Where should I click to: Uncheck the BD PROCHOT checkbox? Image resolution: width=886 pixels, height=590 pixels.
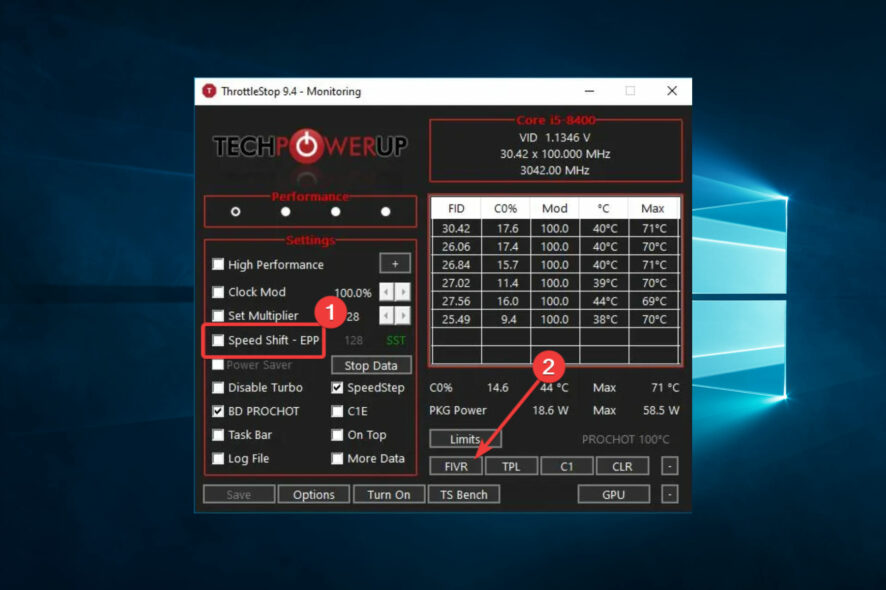tap(218, 411)
